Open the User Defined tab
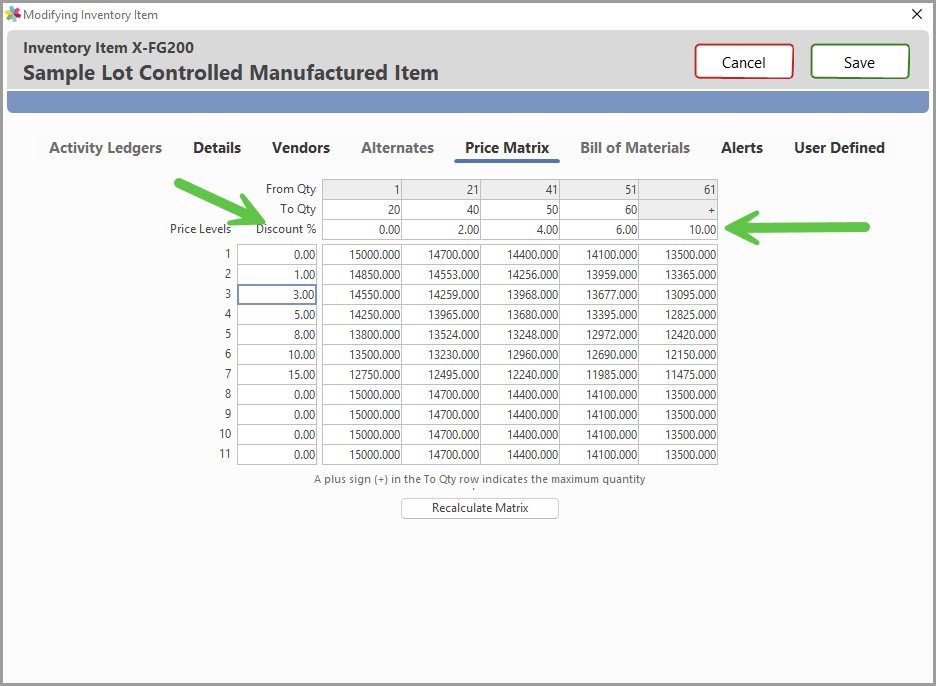 839,148
